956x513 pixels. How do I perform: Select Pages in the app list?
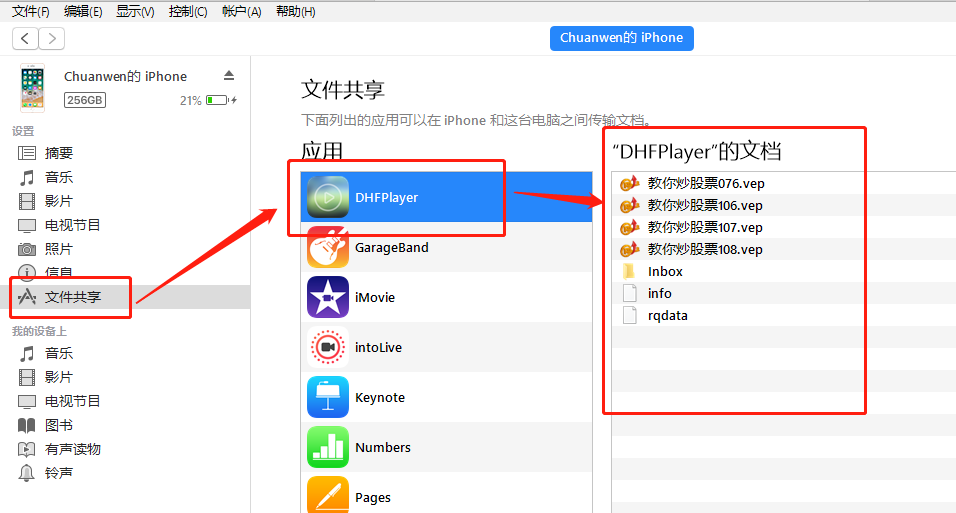coord(446,493)
